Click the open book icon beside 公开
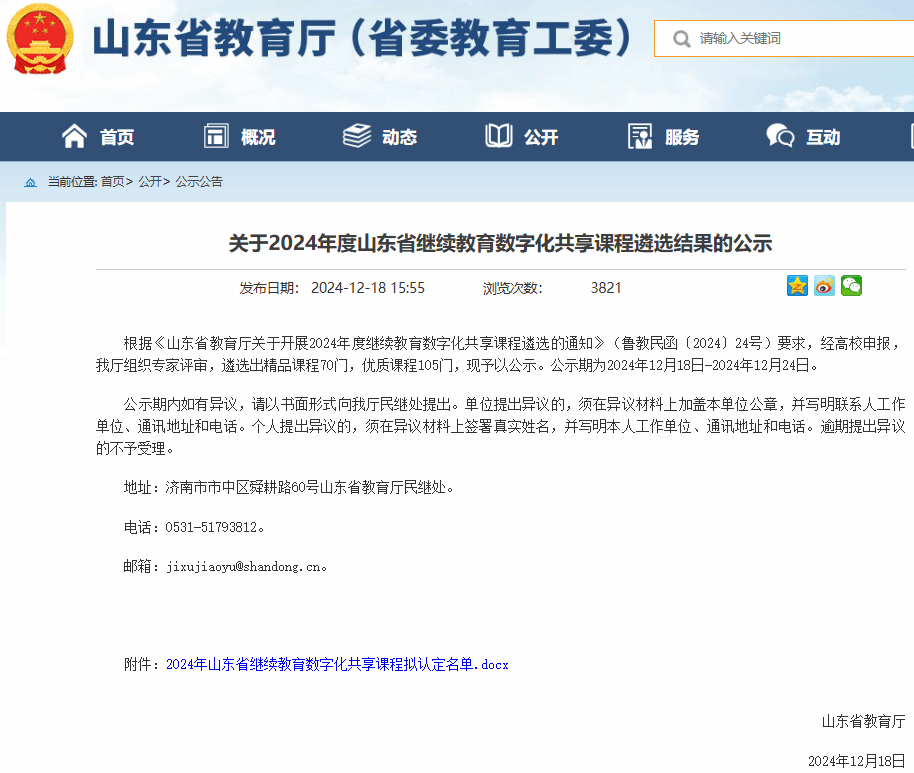 (x=498, y=136)
